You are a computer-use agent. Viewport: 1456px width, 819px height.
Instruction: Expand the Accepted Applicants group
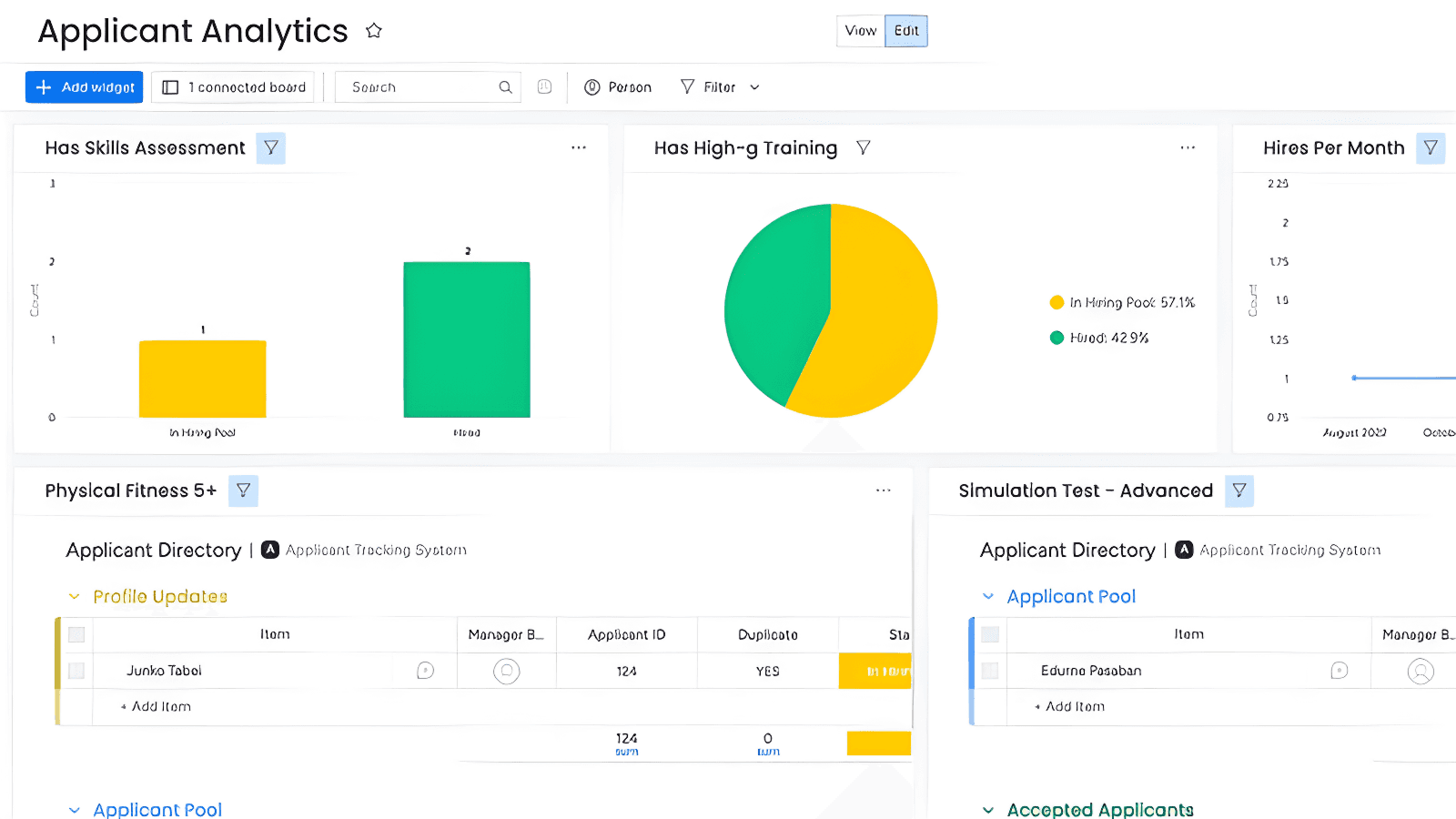click(988, 810)
